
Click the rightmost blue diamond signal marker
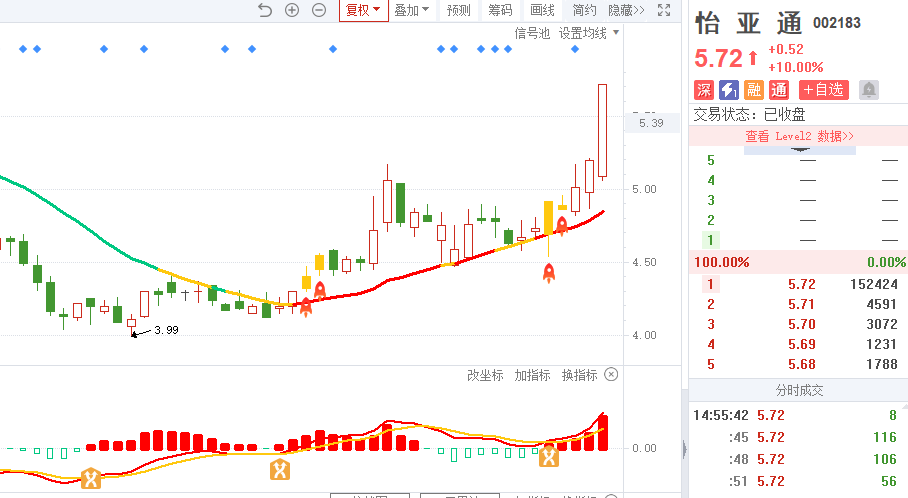pos(575,49)
